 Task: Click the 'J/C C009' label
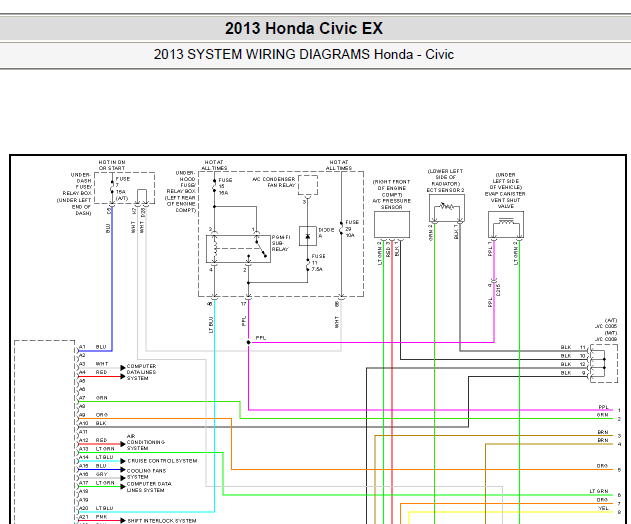(606, 339)
